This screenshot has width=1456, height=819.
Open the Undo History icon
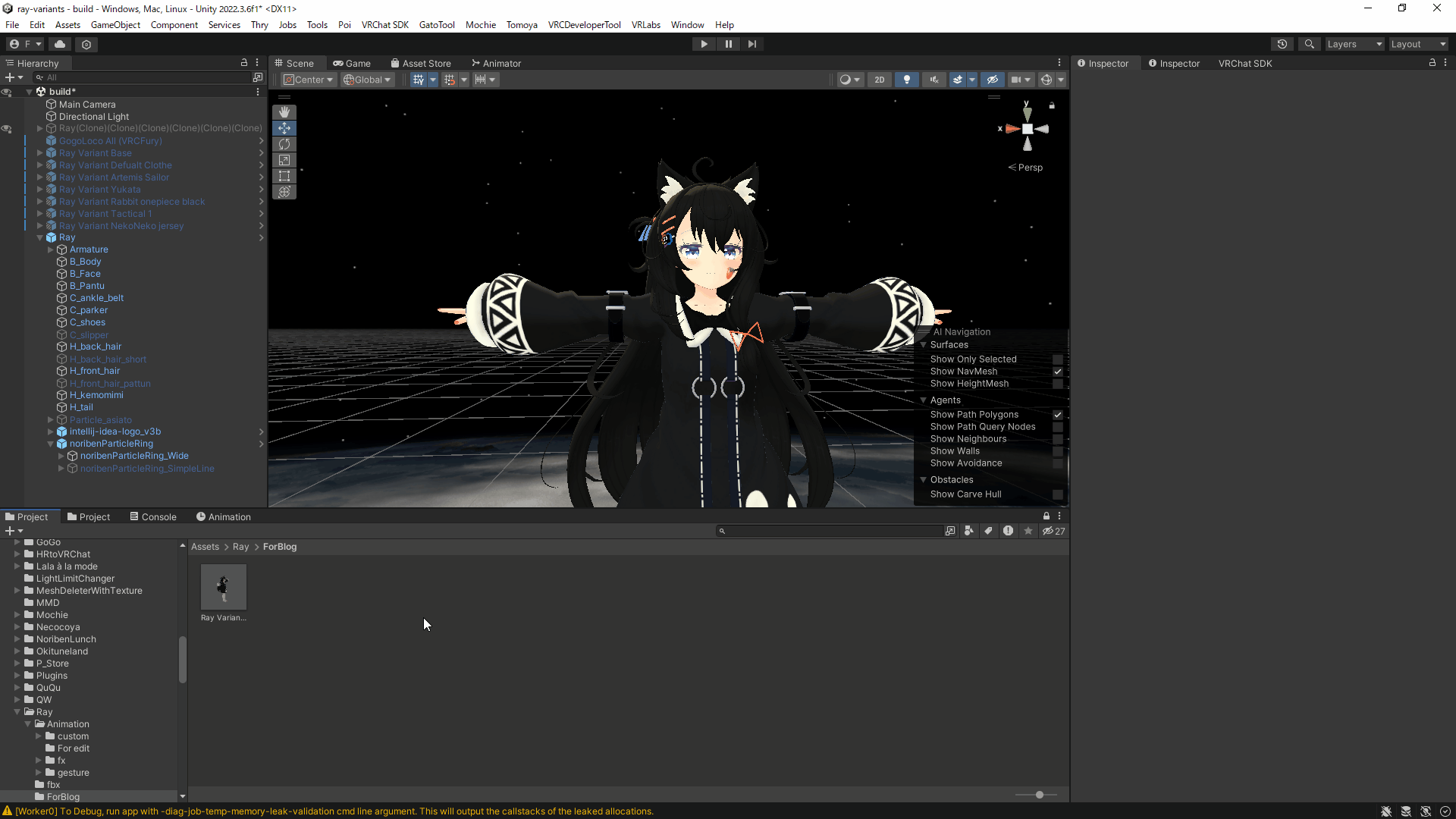1282,44
